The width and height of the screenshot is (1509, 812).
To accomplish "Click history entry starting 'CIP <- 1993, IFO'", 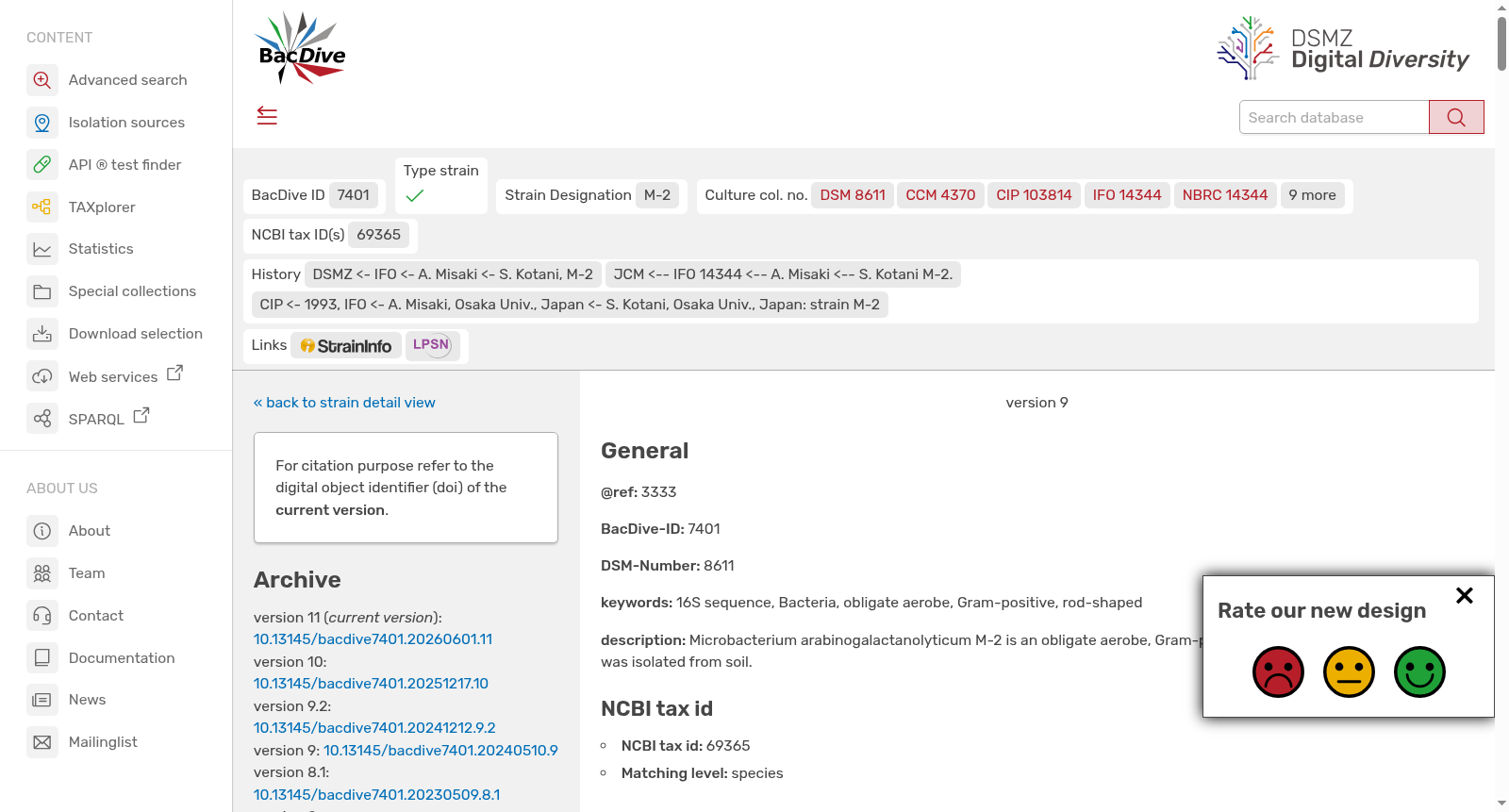I will tap(570, 305).
